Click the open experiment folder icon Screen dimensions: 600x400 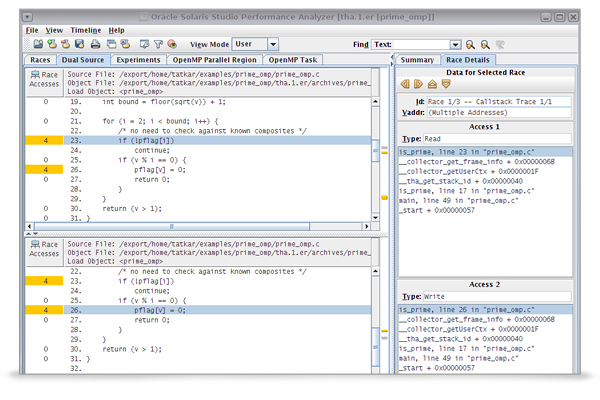click(x=38, y=45)
